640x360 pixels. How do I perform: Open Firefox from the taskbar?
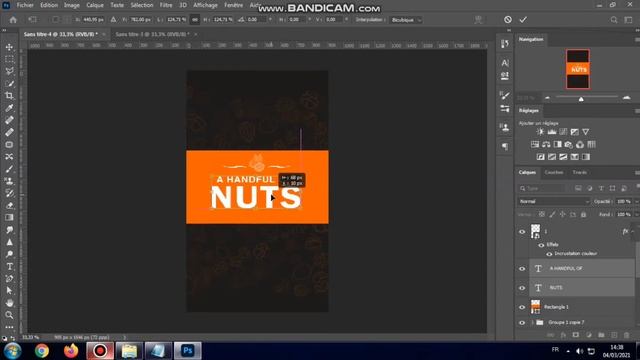tap(71, 351)
